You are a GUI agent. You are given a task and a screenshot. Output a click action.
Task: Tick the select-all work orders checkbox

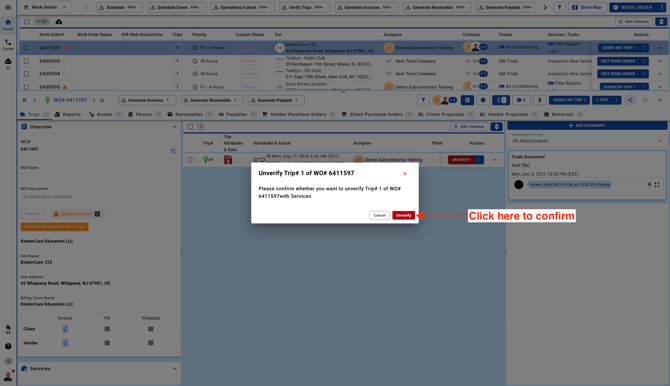27,21
